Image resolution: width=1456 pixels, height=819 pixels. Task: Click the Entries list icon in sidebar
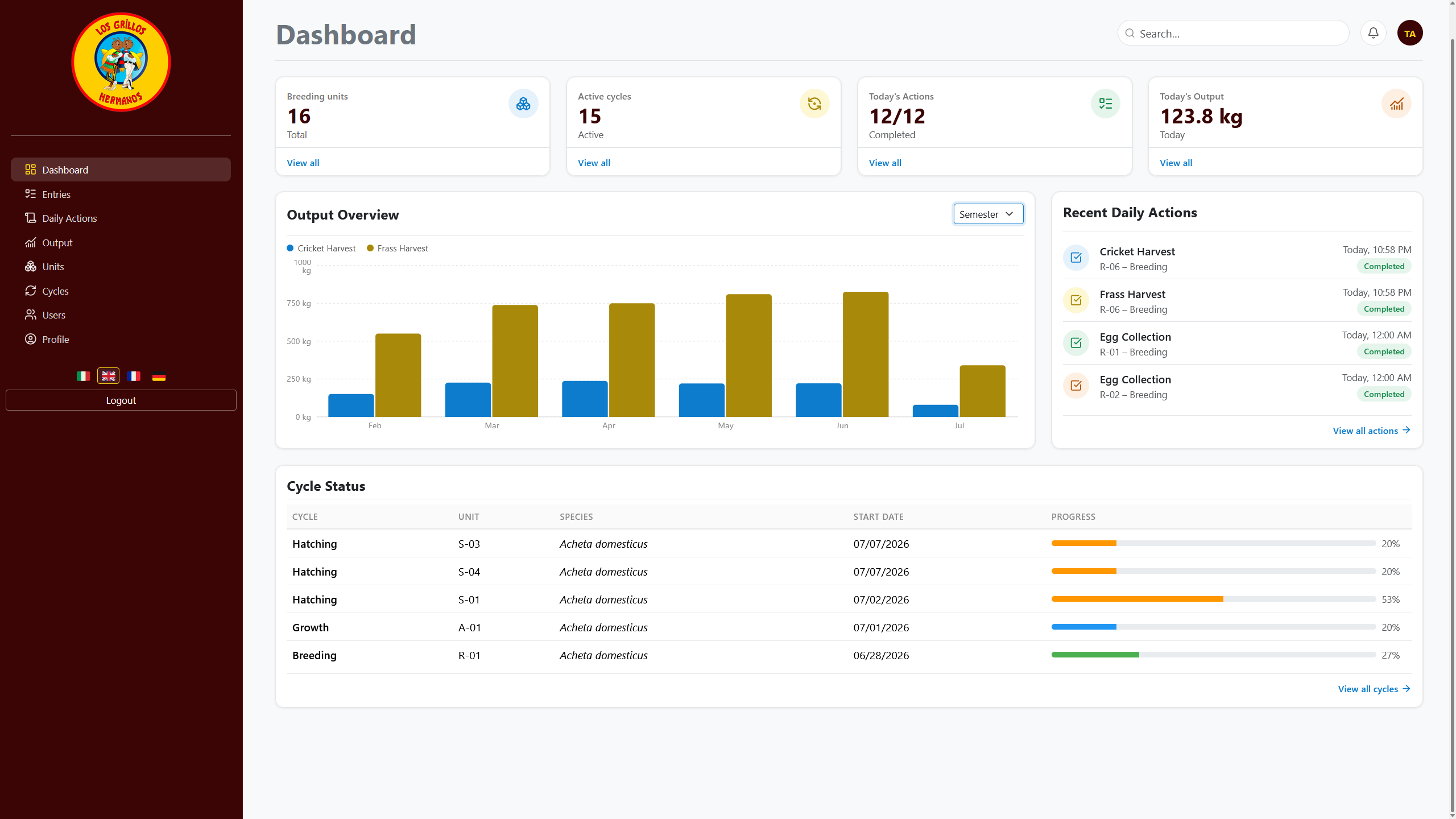[x=31, y=194]
